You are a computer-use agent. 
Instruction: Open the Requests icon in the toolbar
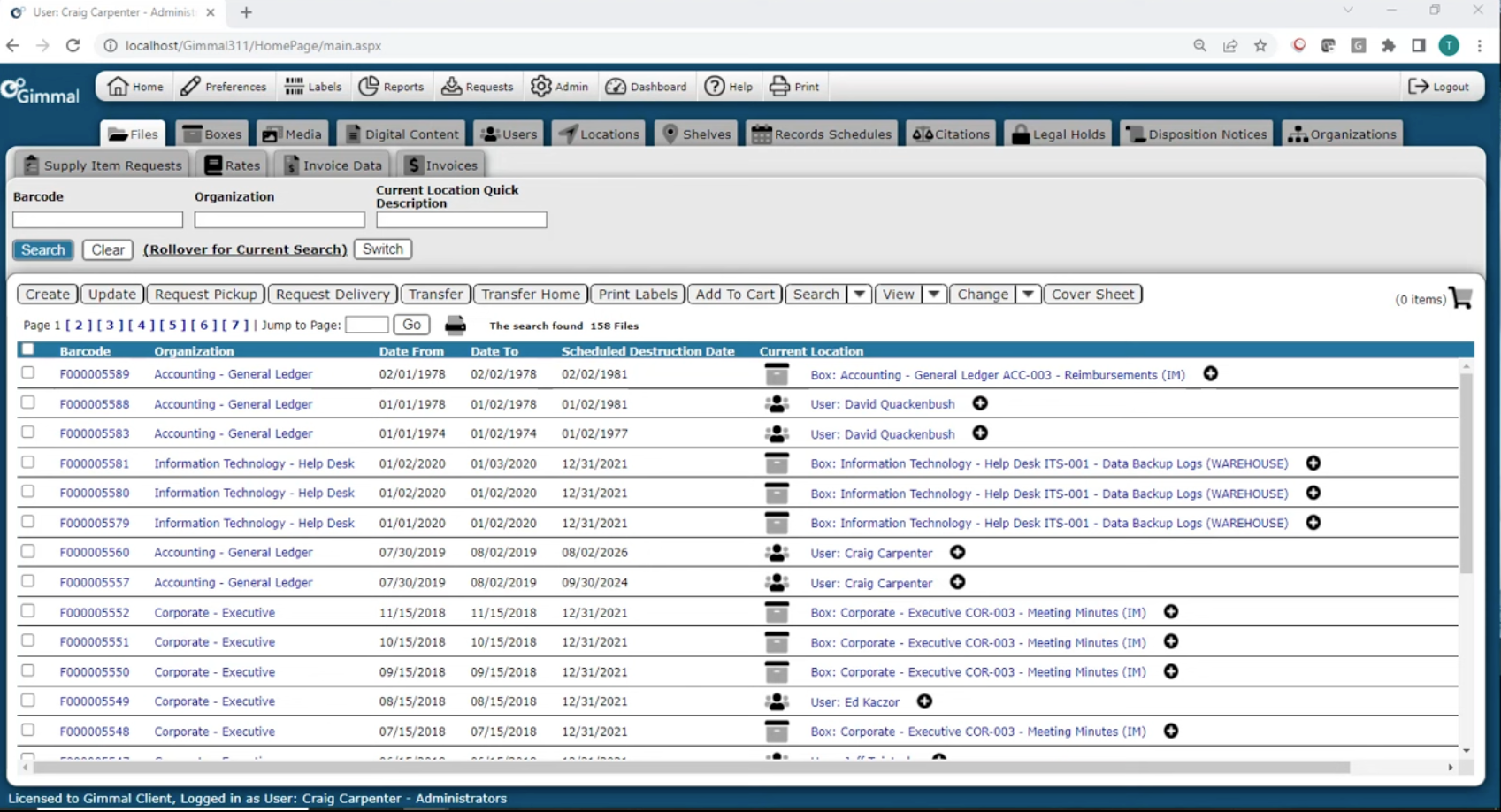point(454,86)
